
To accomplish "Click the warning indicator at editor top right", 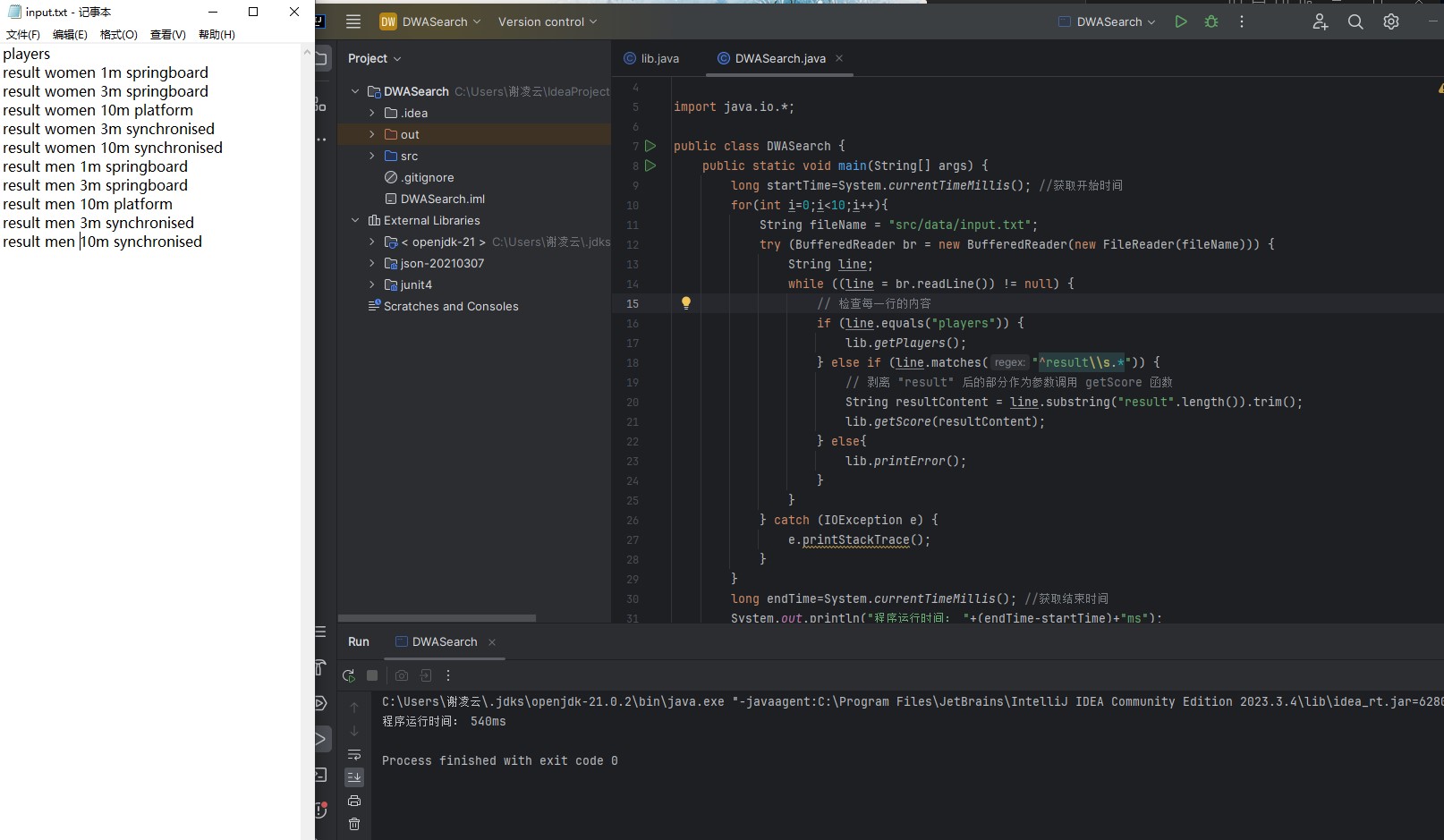I will [x=1440, y=88].
